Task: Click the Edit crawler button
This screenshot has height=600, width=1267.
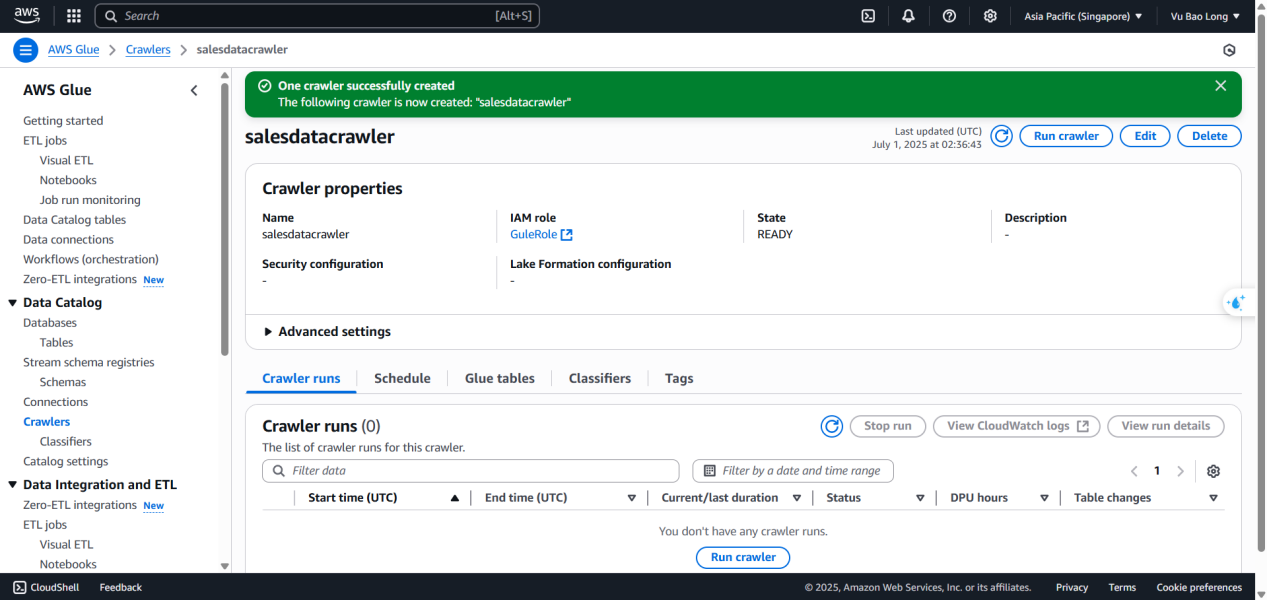Action: coord(1145,136)
